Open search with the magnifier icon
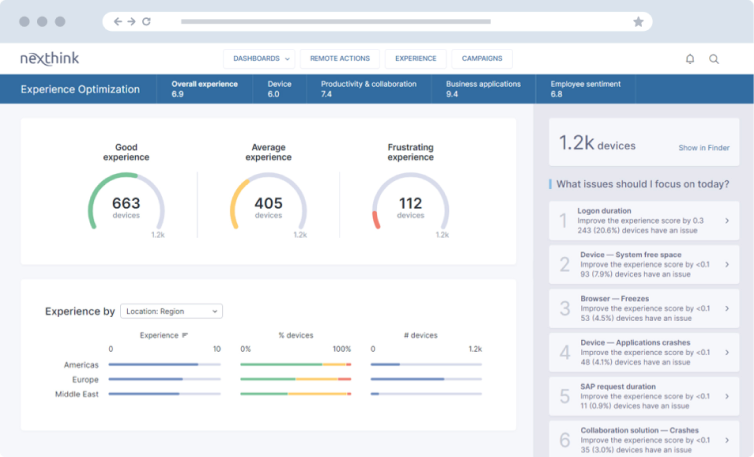Viewport: 754px width, 457px height. (714, 59)
